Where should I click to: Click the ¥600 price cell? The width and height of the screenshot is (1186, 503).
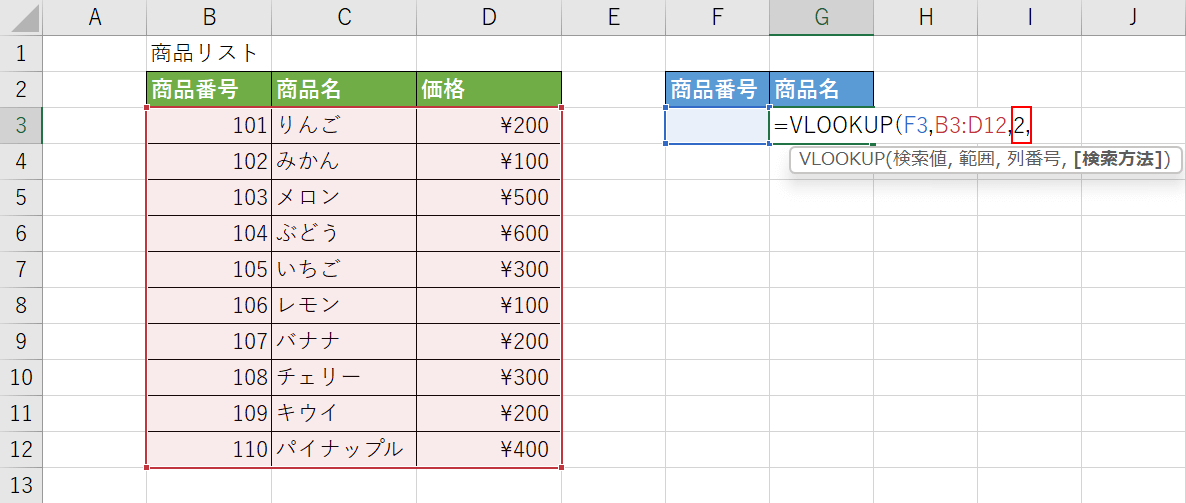click(489, 234)
